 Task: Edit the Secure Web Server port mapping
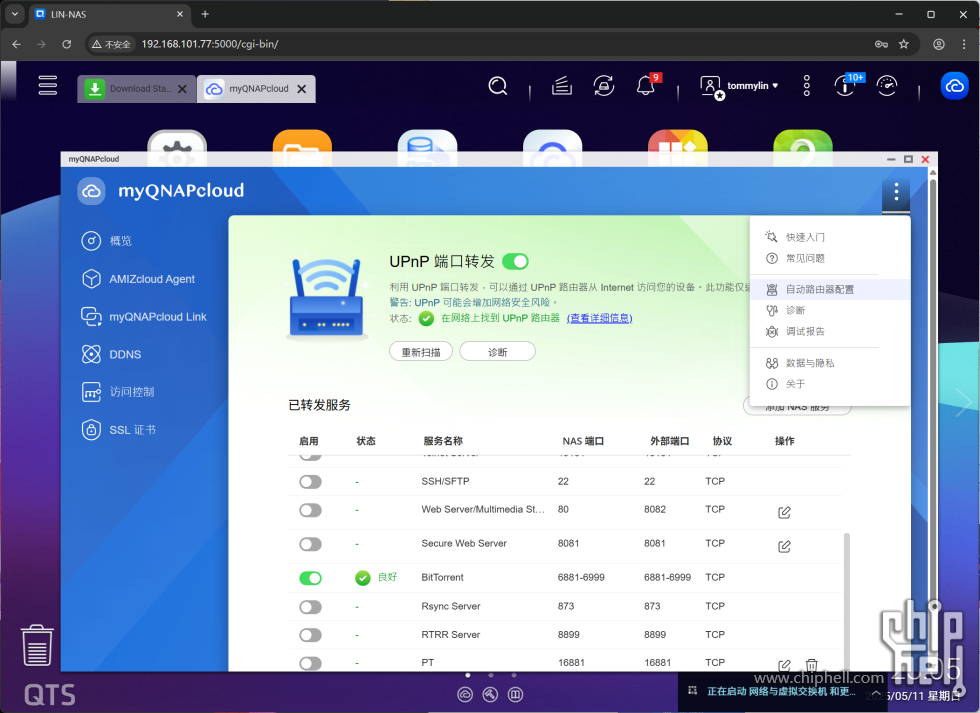tap(784, 547)
